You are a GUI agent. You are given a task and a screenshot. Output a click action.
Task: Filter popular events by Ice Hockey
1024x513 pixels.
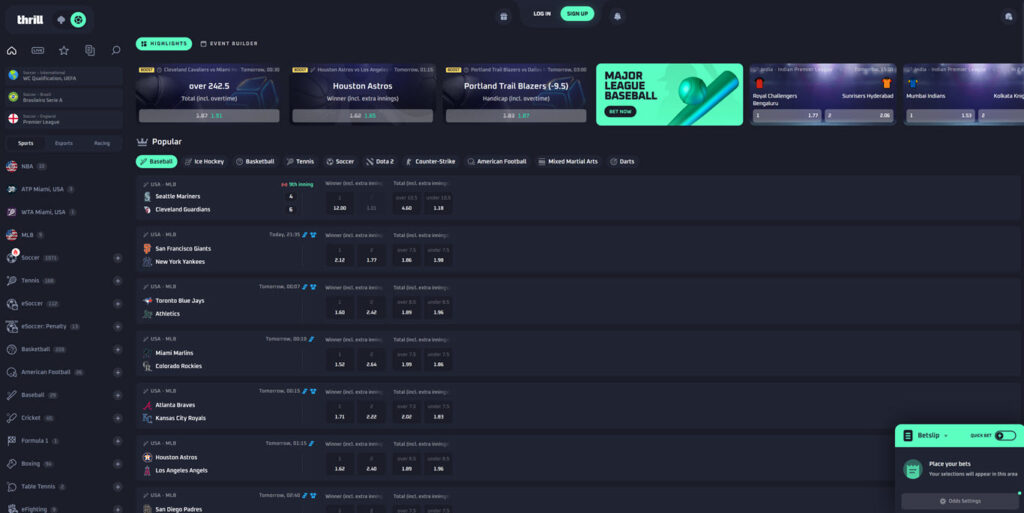(x=204, y=161)
